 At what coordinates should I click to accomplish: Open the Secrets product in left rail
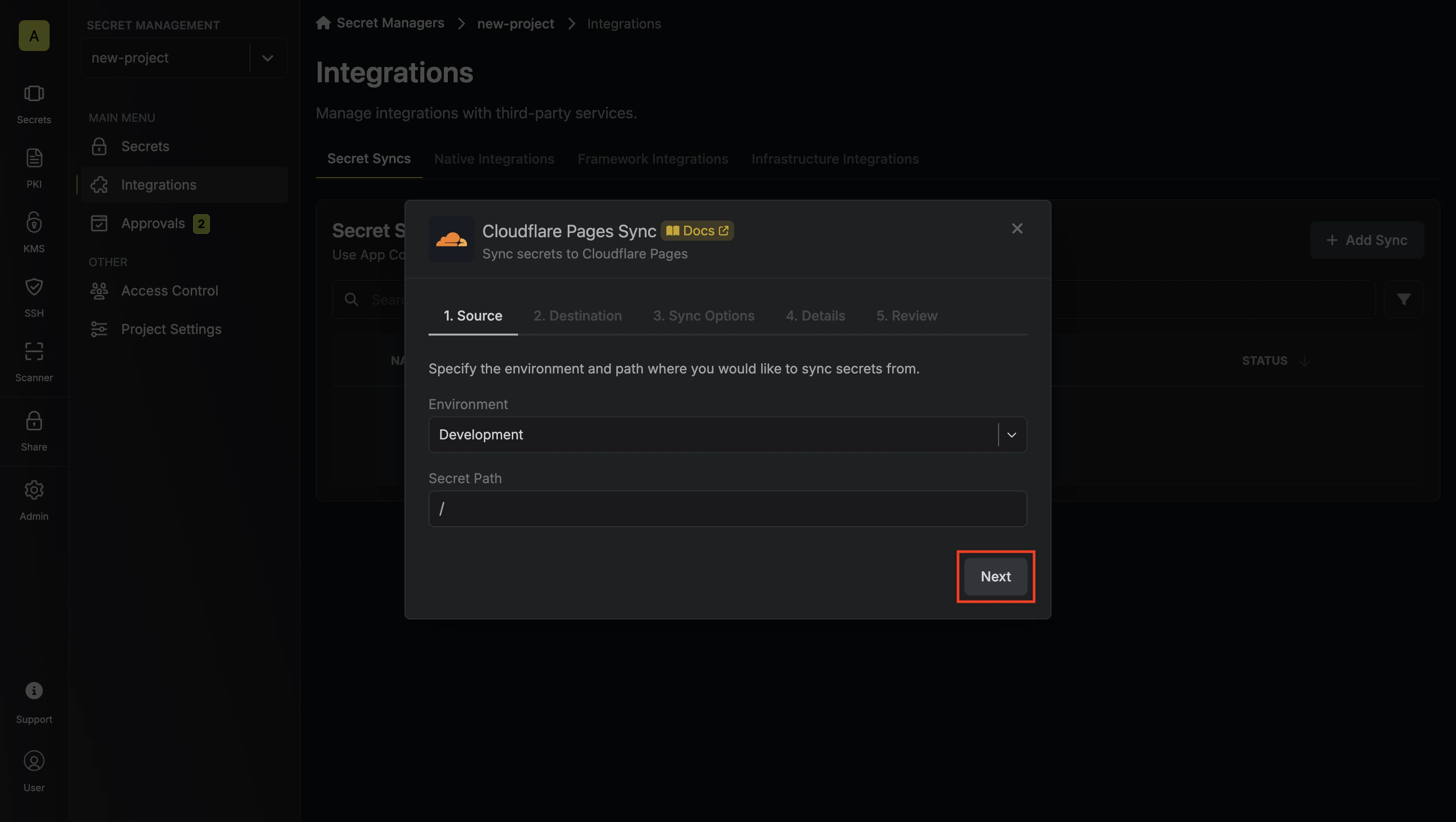point(34,104)
